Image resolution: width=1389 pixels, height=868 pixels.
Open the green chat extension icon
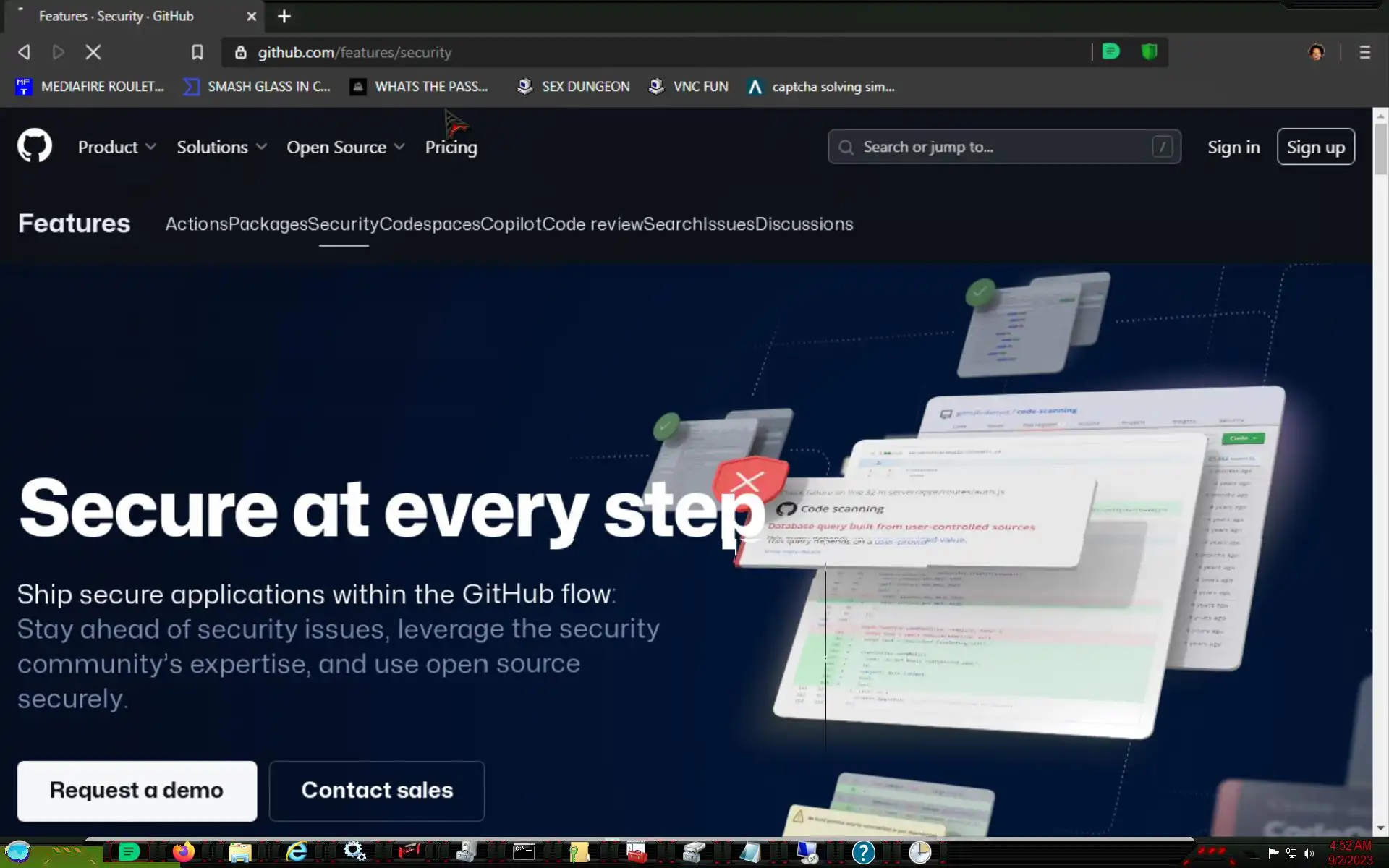1110,52
